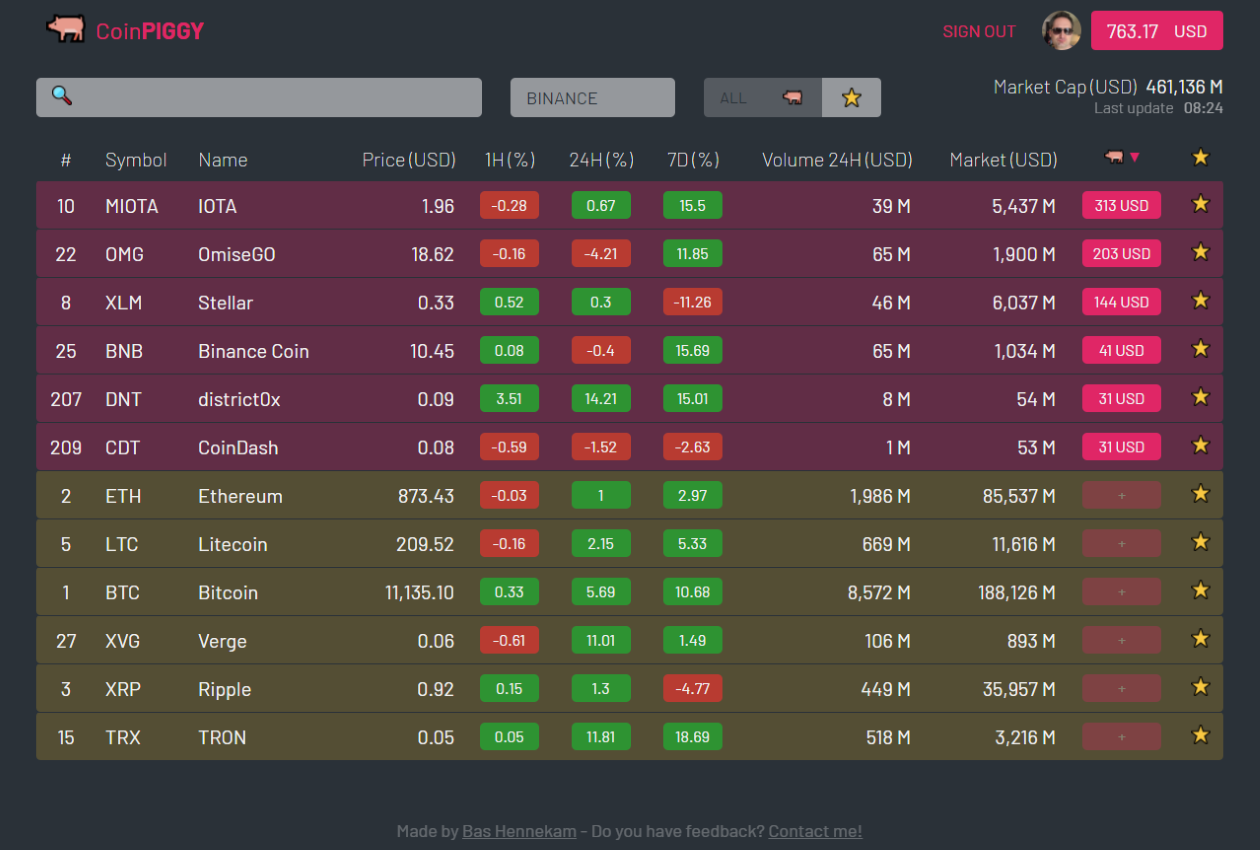Toggle favorite star for Ethereum row

[1201, 493]
